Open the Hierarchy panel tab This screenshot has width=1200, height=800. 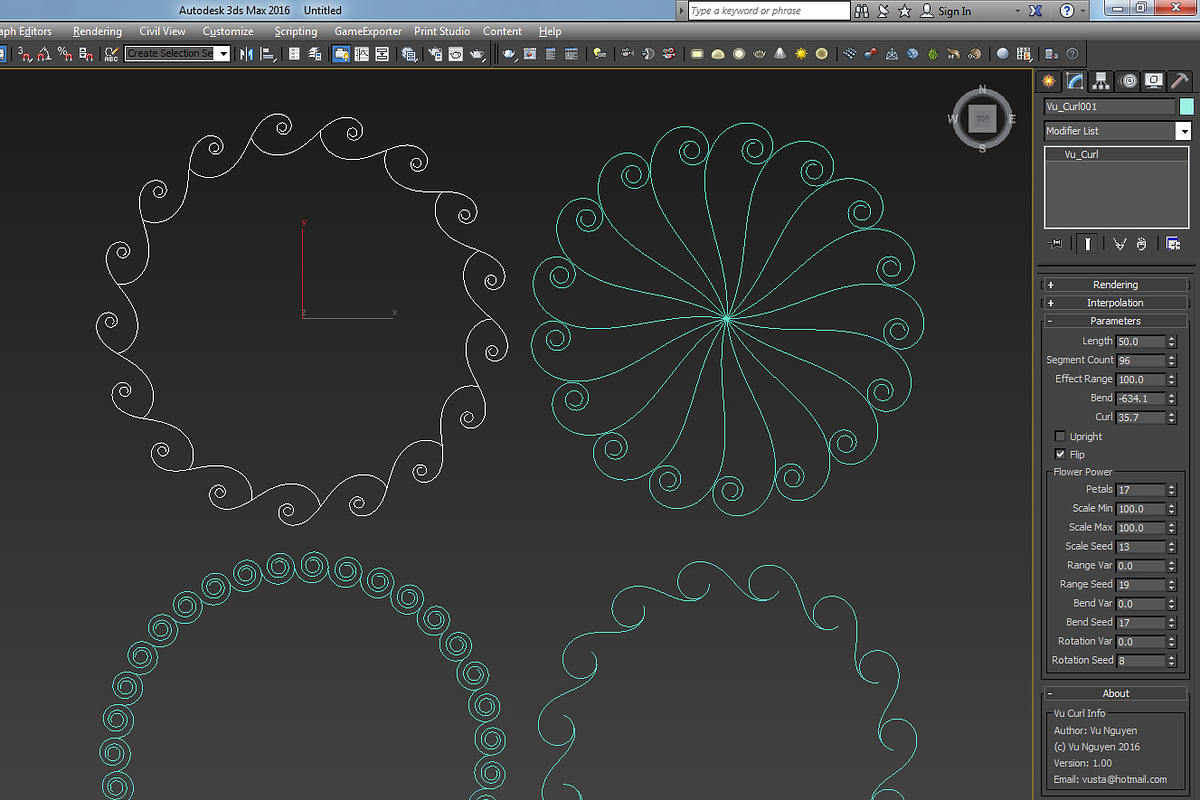point(1100,81)
